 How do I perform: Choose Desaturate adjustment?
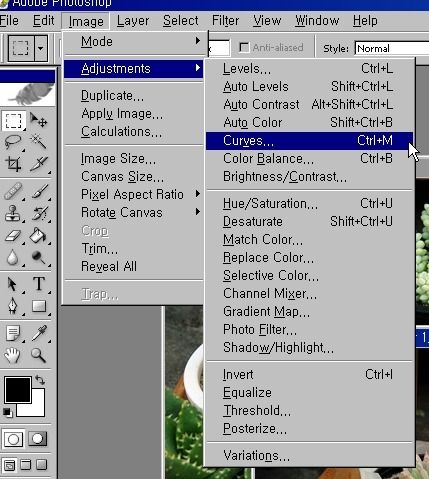click(309, 222)
